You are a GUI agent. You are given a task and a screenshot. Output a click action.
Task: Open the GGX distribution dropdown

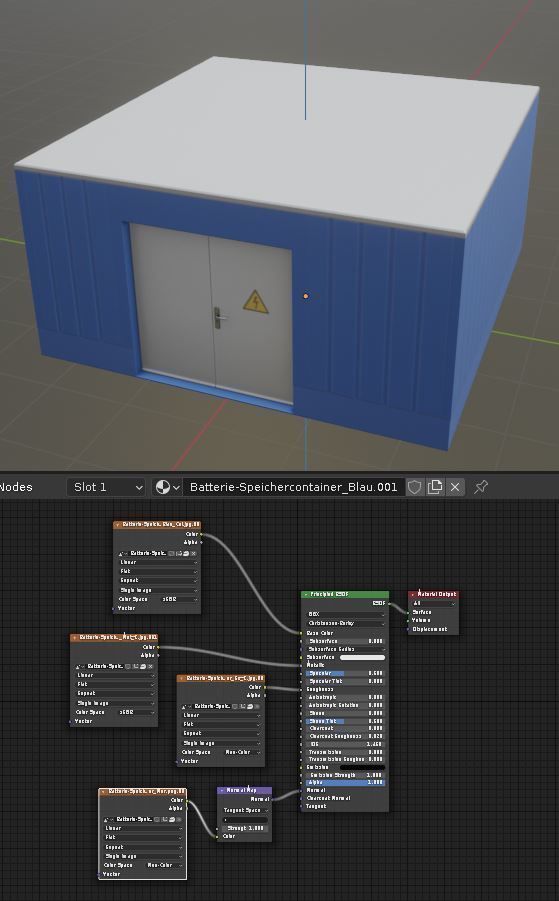(345, 614)
